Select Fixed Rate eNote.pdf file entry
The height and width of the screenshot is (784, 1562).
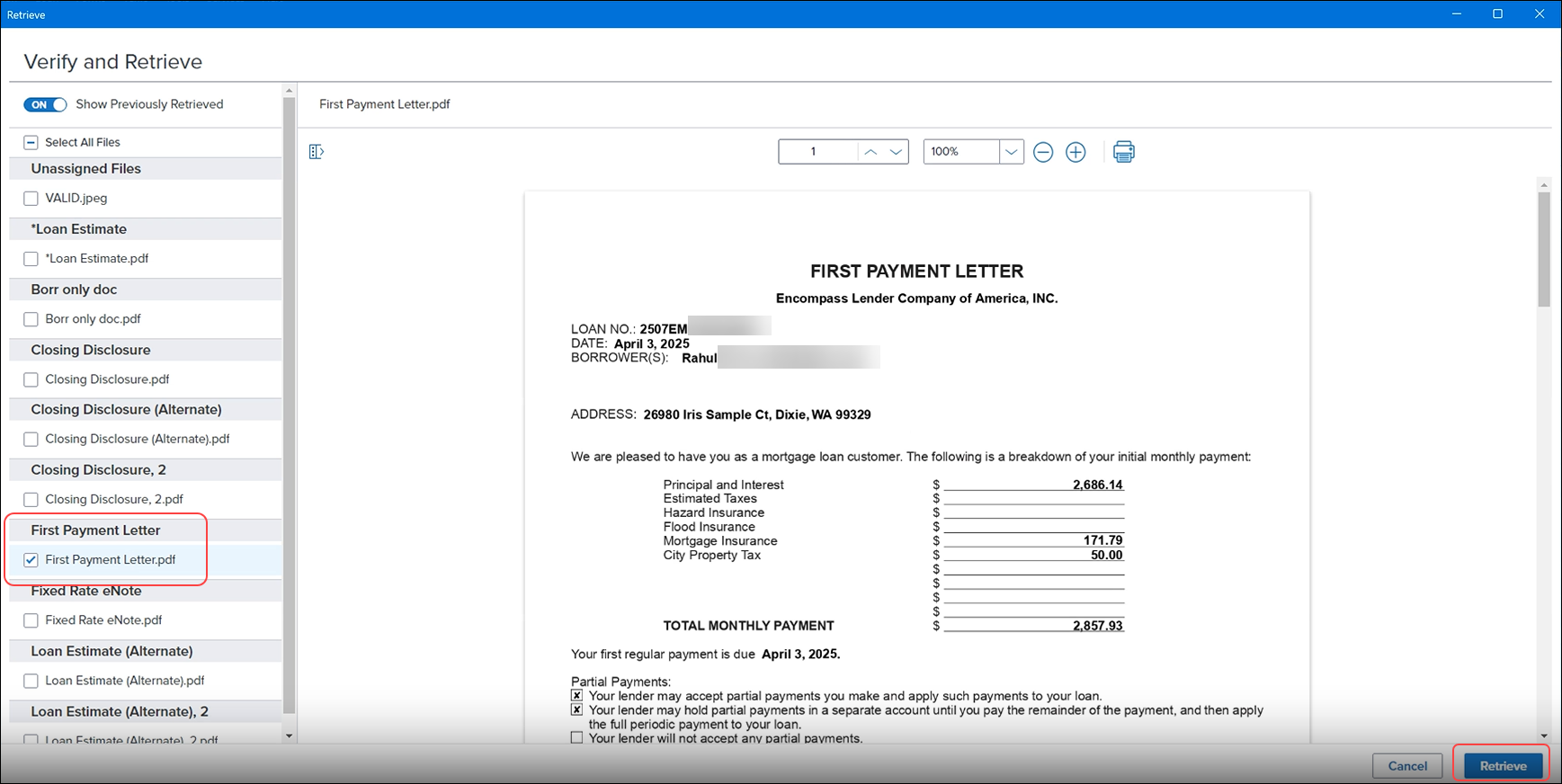point(103,620)
